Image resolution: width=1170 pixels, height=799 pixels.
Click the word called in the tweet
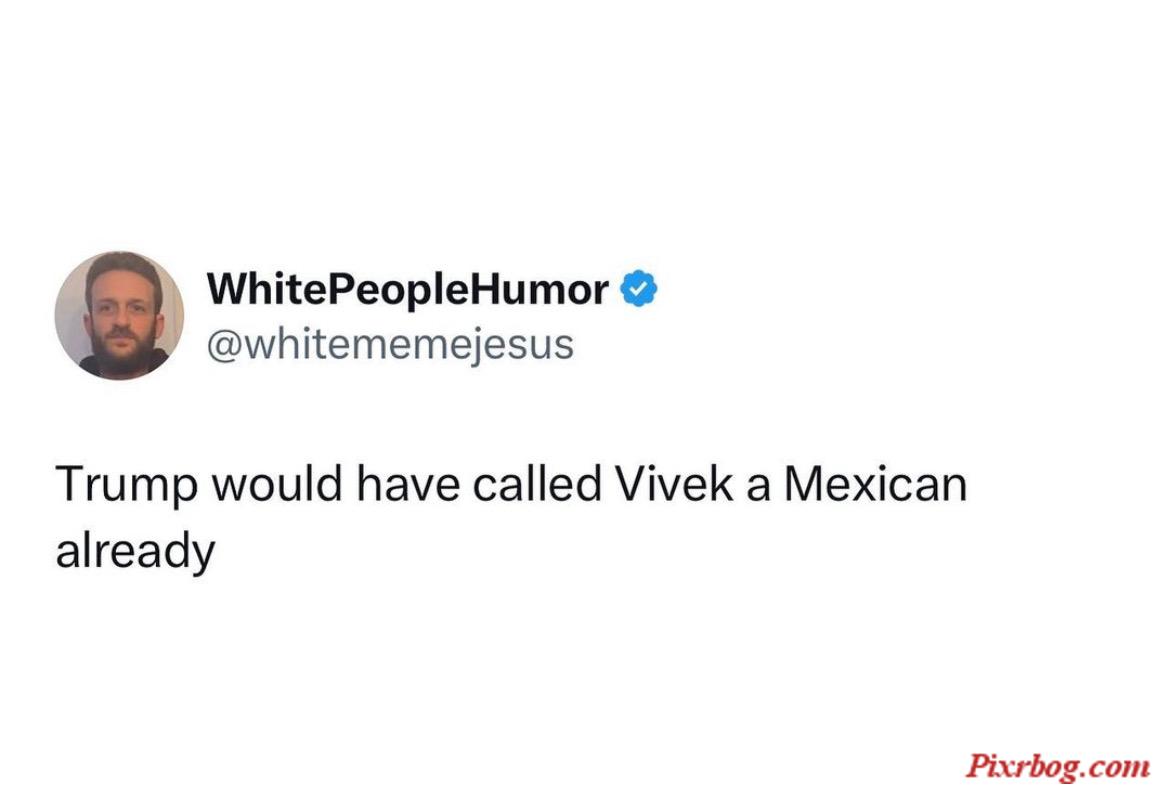click(x=537, y=483)
